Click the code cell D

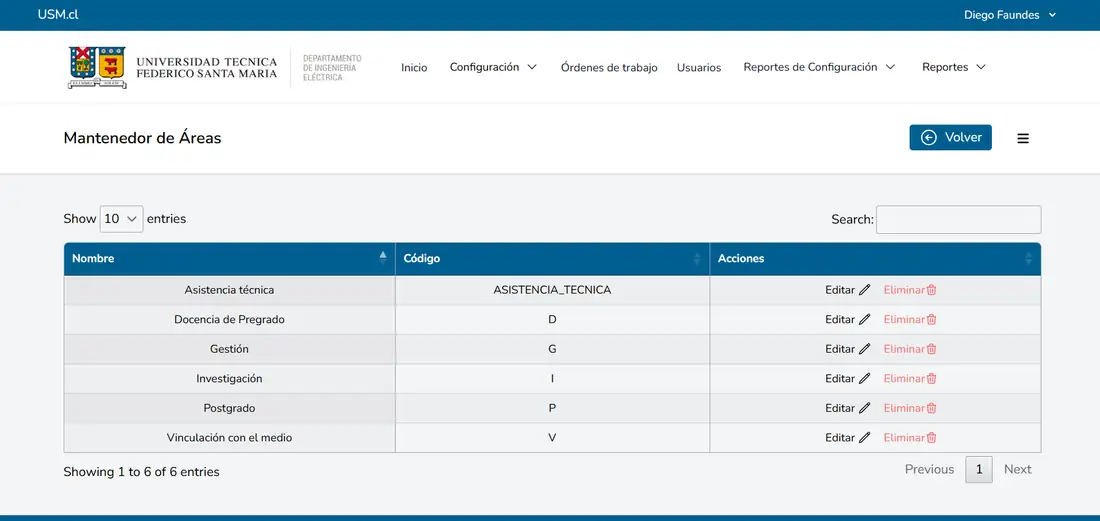(552, 319)
